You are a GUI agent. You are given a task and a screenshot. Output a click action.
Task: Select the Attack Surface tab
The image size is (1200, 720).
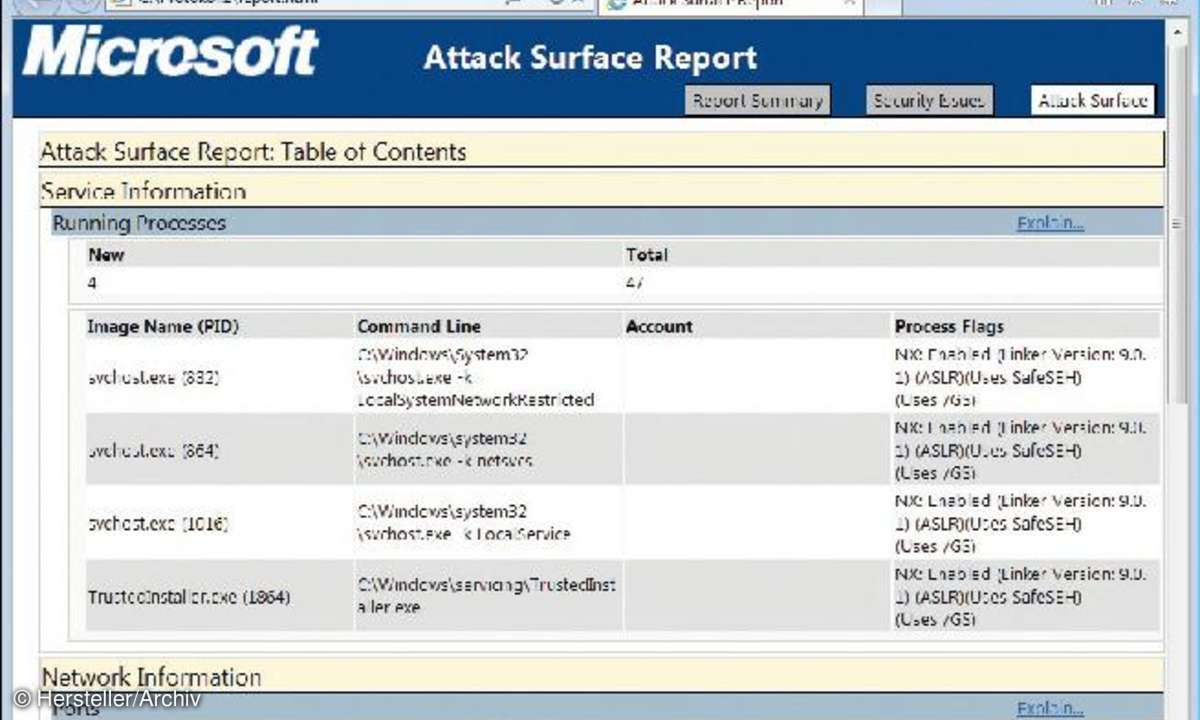1092,100
